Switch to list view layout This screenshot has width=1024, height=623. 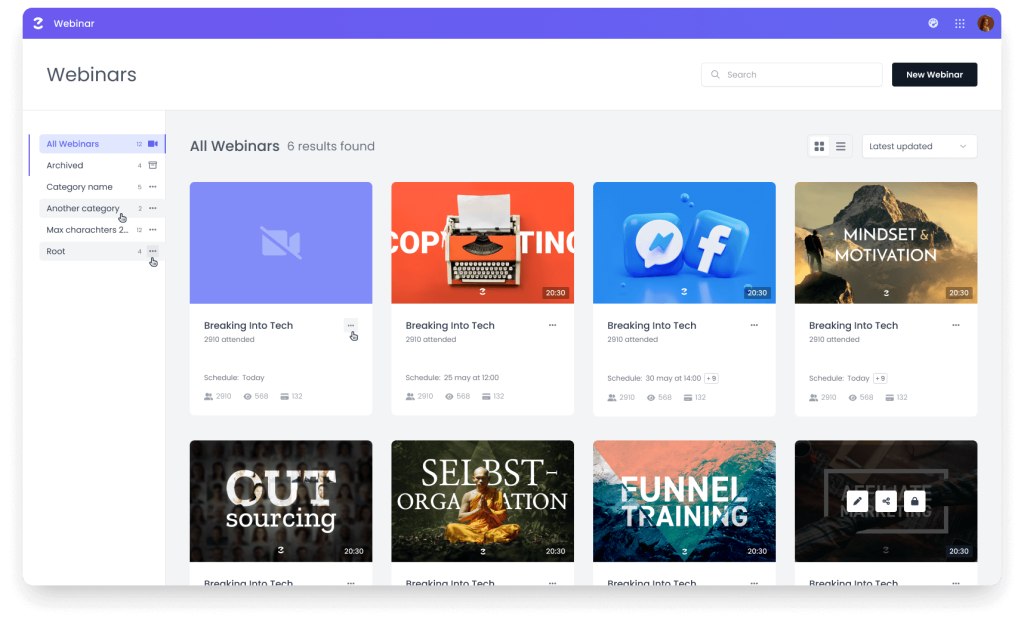[841, 146]
